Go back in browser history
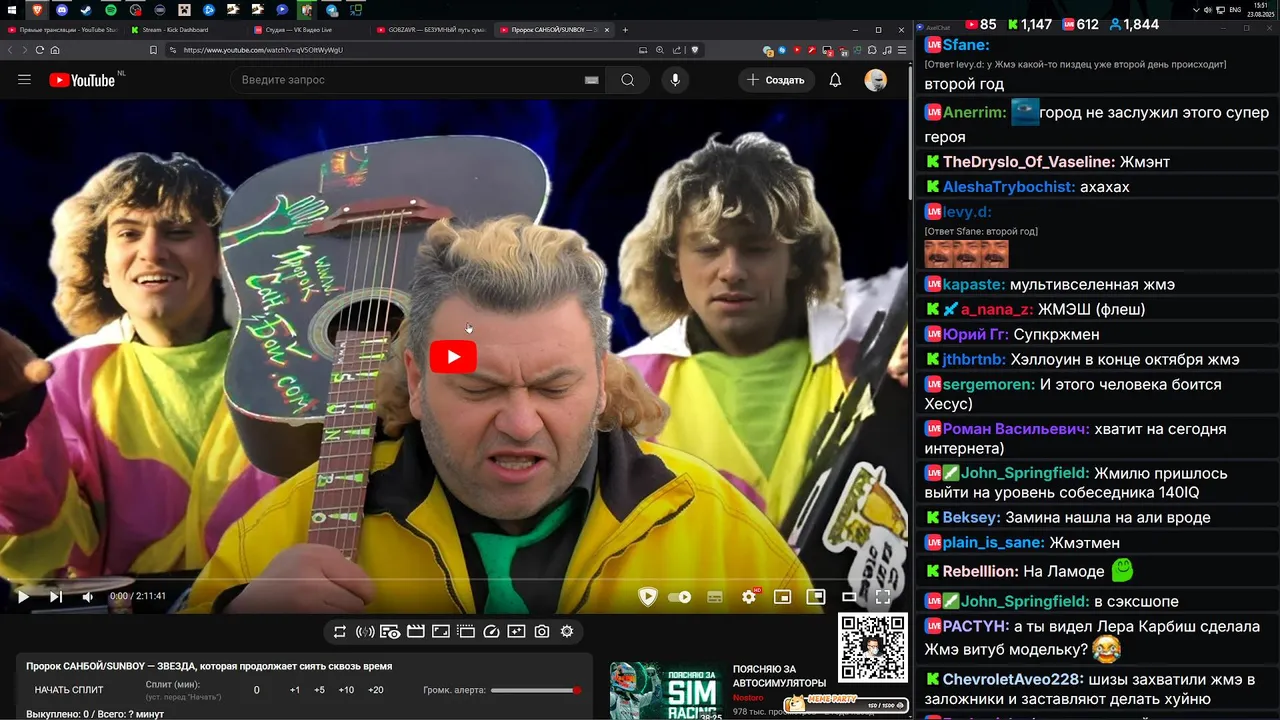Image resolution: width=1280 pixels, height=720 pixels. [10, 50]
